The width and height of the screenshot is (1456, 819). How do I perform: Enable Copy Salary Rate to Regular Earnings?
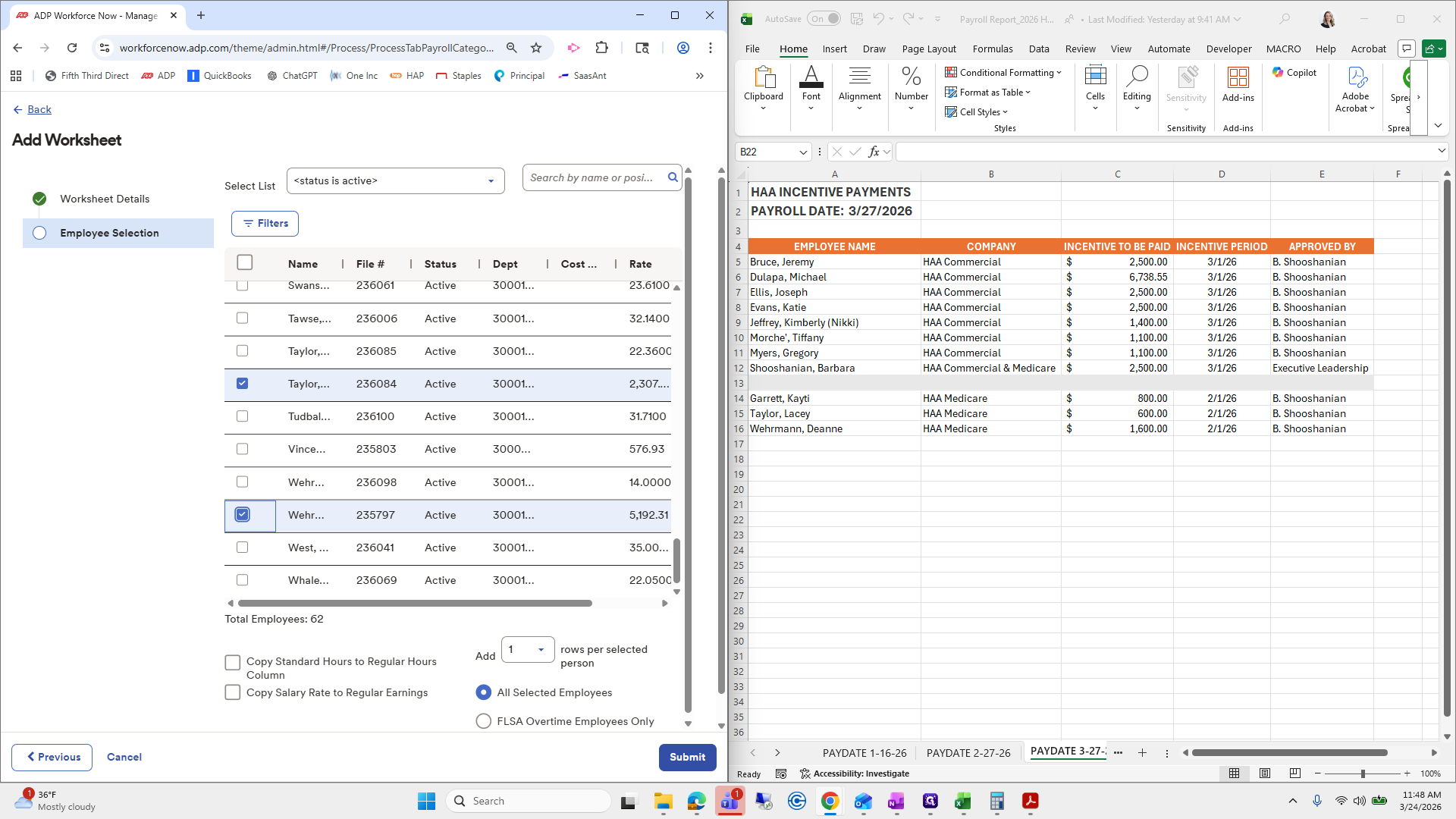233,692
